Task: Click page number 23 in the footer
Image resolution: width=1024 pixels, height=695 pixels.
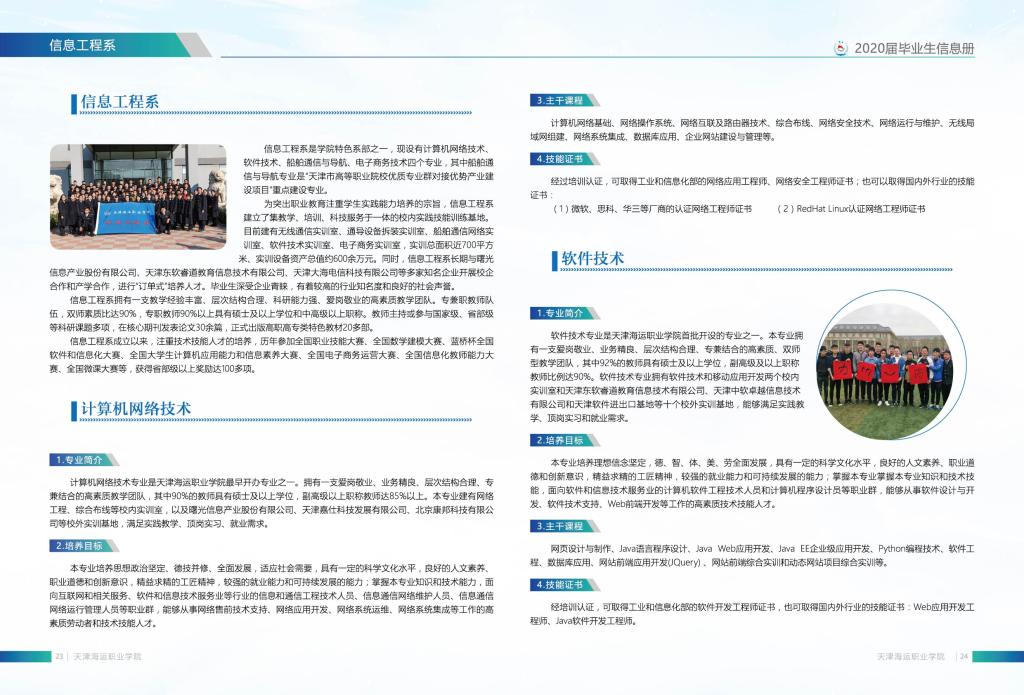Action: click(x=59, y=656)
